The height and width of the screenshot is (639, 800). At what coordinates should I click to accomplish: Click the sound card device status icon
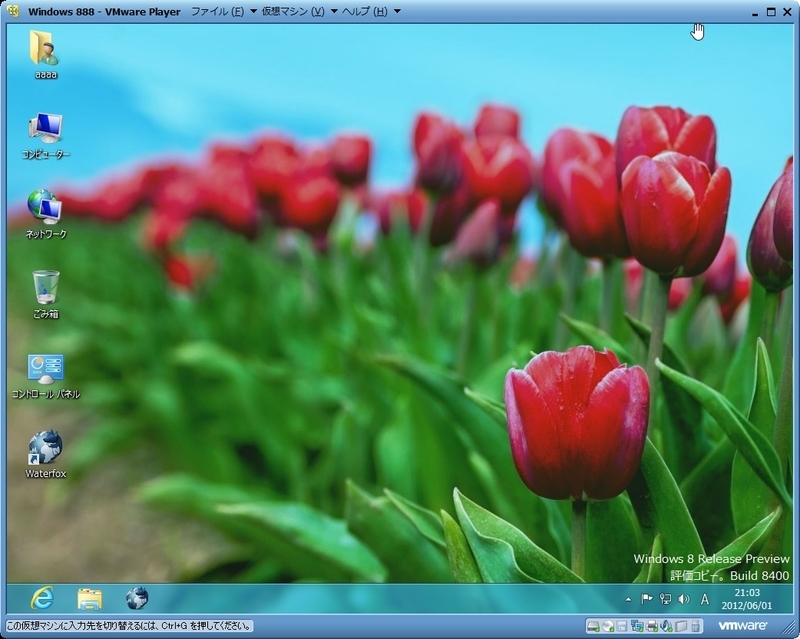pos(666,626)
